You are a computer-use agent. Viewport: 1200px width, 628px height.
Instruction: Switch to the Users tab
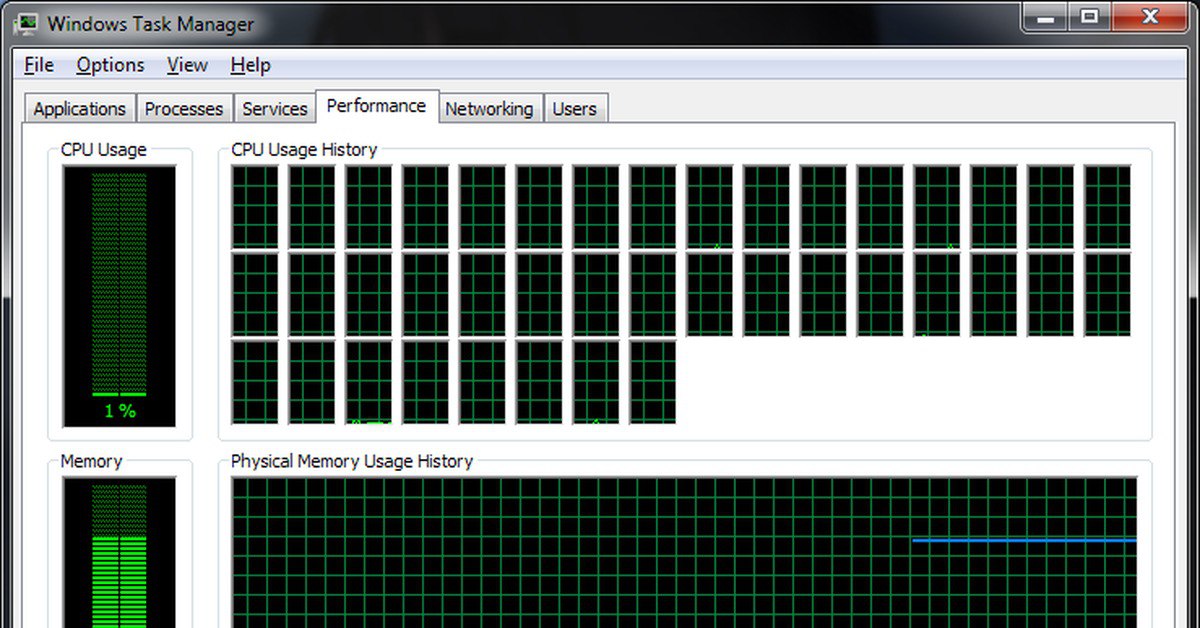[575, 109]
